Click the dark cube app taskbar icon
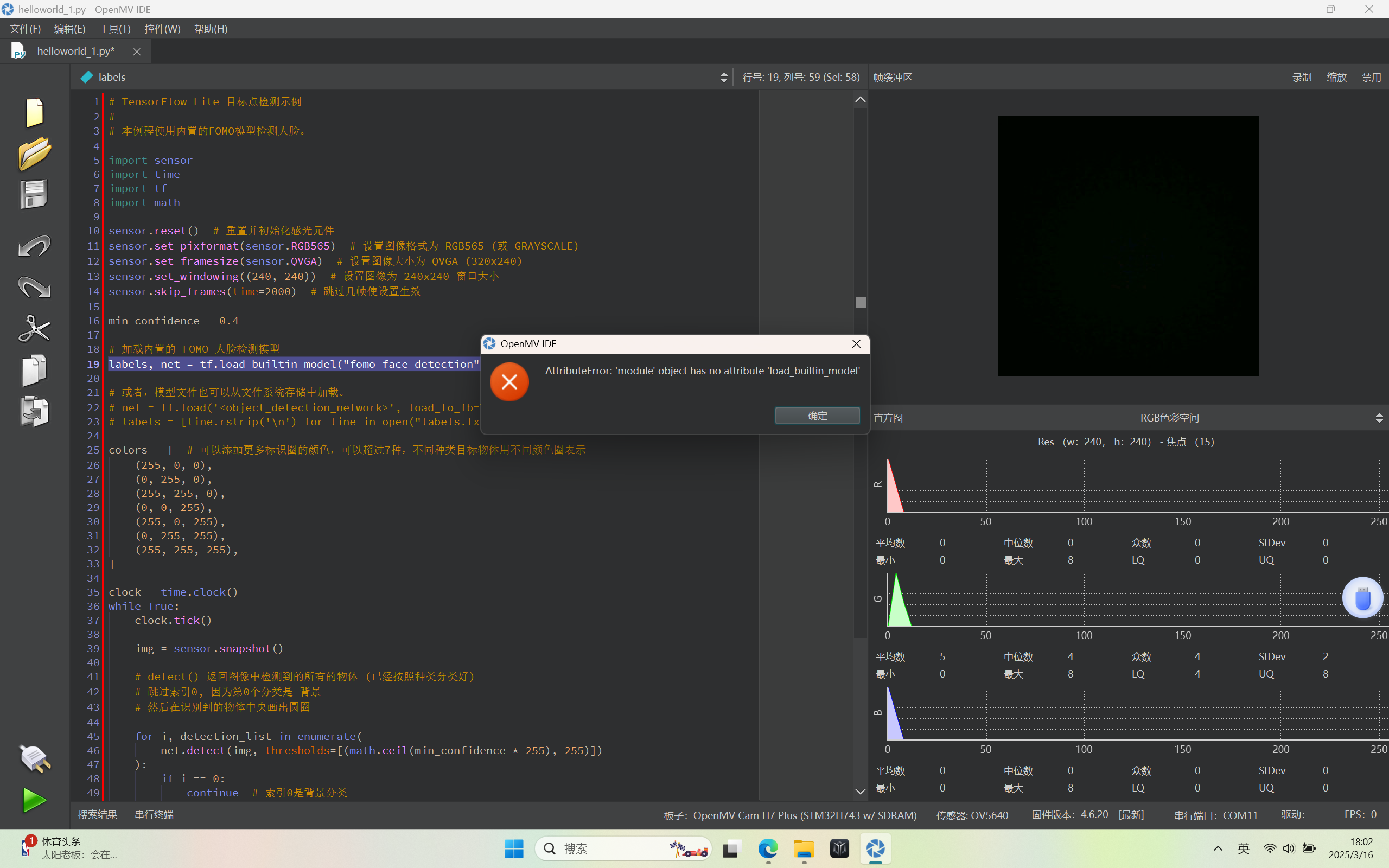The image size is (1389, 868). click(x=840, y=848)
